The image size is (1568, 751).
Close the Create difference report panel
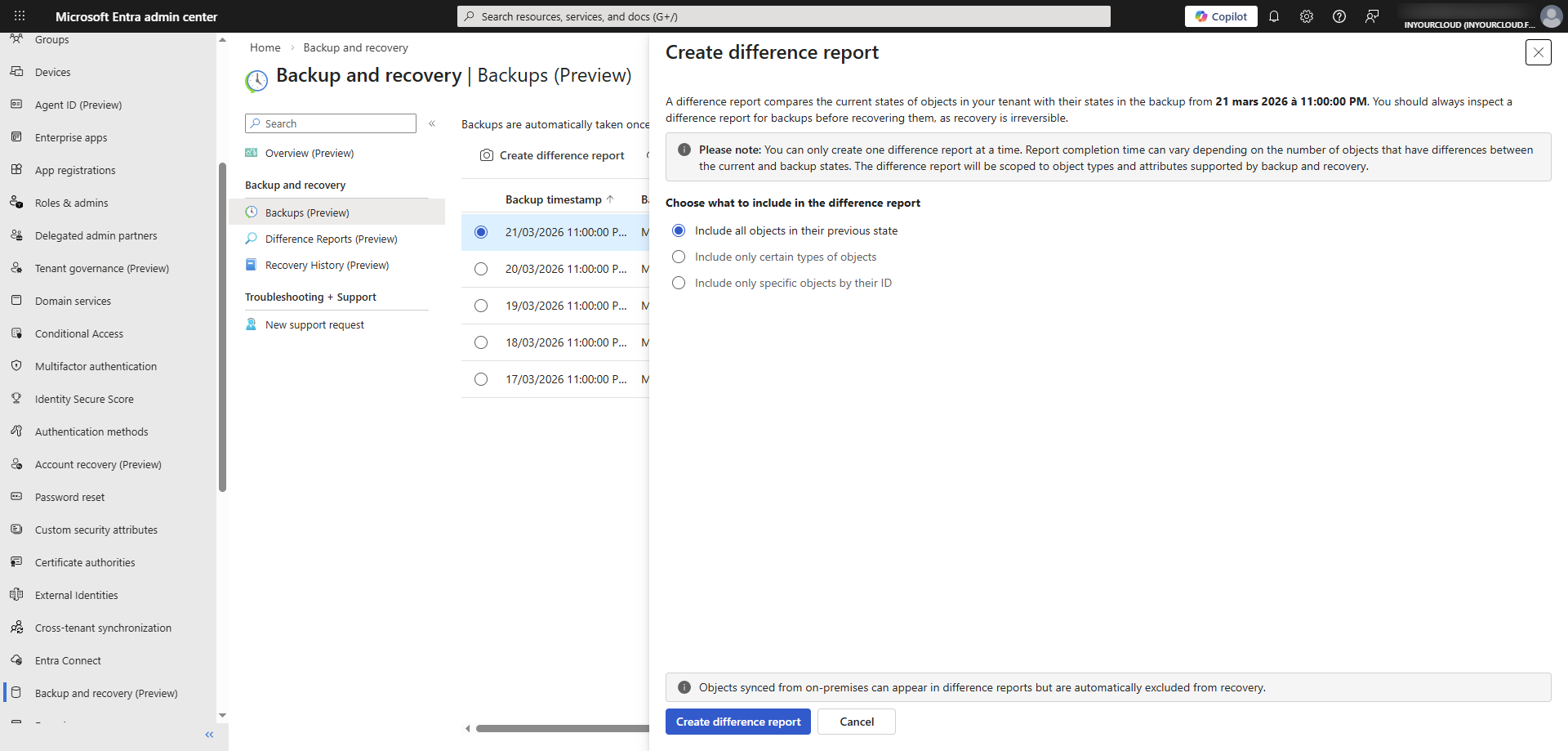pyautogui.click(x=1538, y=52)
